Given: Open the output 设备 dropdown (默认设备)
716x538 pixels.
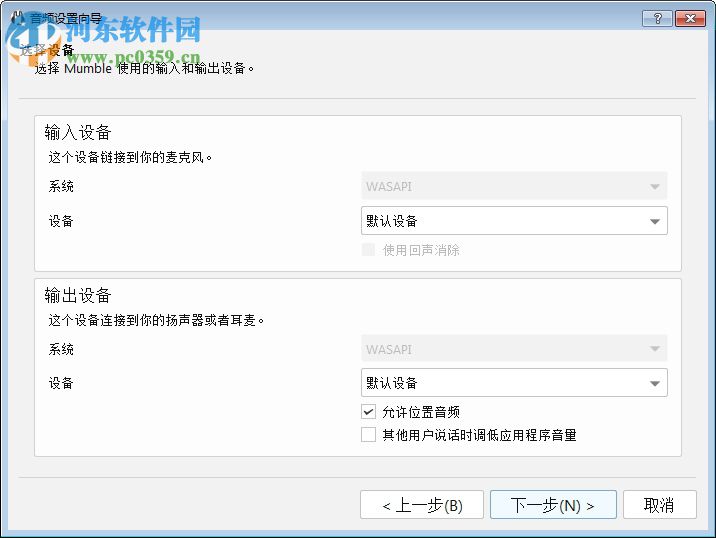Looking at the screenshot, I should (514, 383).
